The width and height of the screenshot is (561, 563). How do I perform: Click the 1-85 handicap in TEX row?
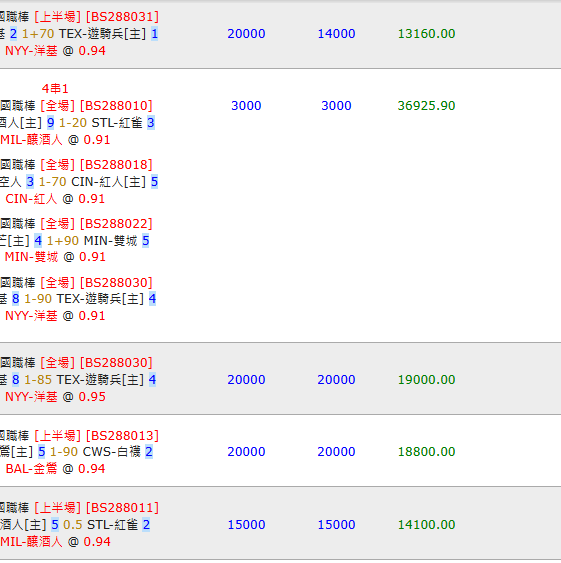coord(38,380)
